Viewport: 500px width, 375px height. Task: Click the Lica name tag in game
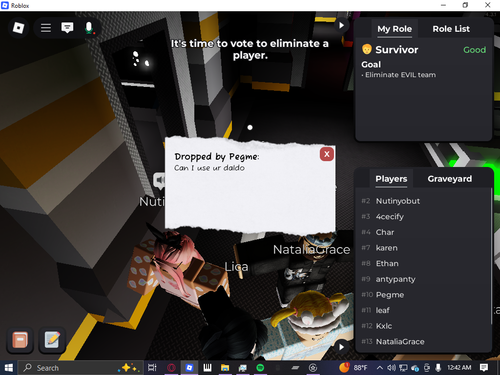[x=236, y=267]
